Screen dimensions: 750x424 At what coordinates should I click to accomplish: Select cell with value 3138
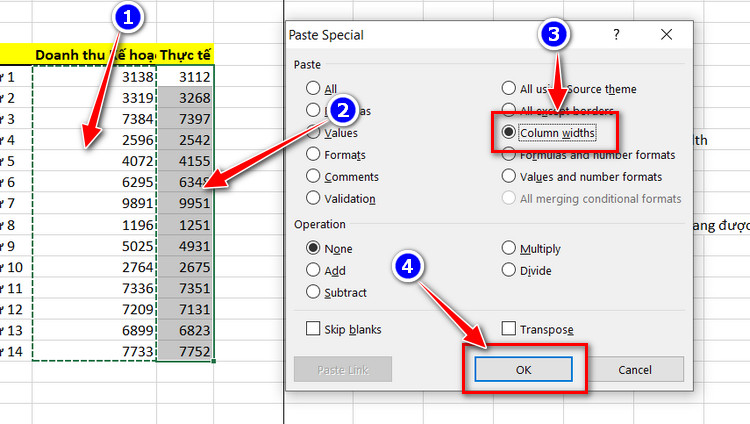coord(94,77)
